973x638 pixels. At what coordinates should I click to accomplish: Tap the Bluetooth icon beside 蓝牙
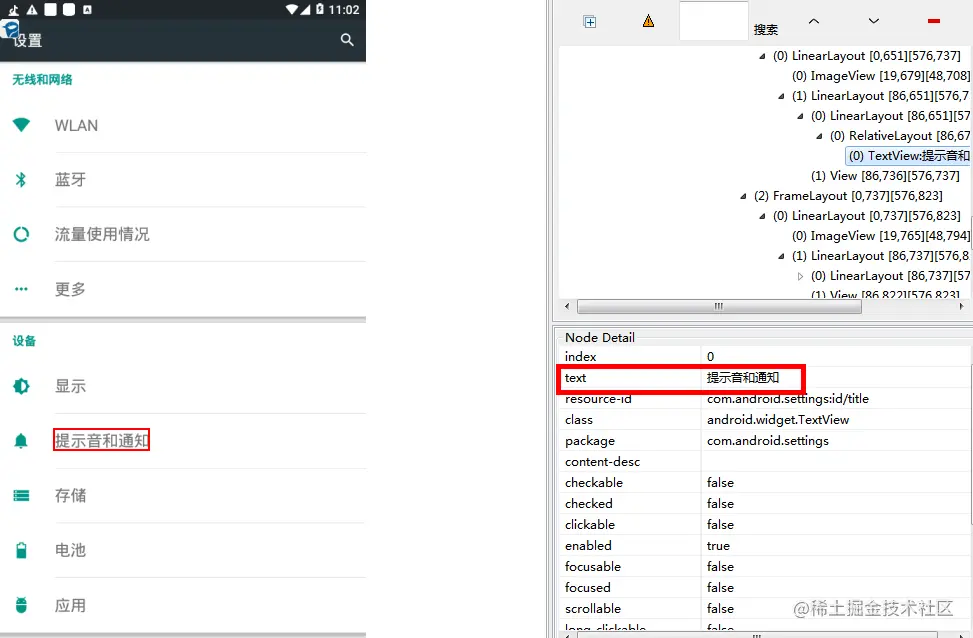tap(21, 179)
